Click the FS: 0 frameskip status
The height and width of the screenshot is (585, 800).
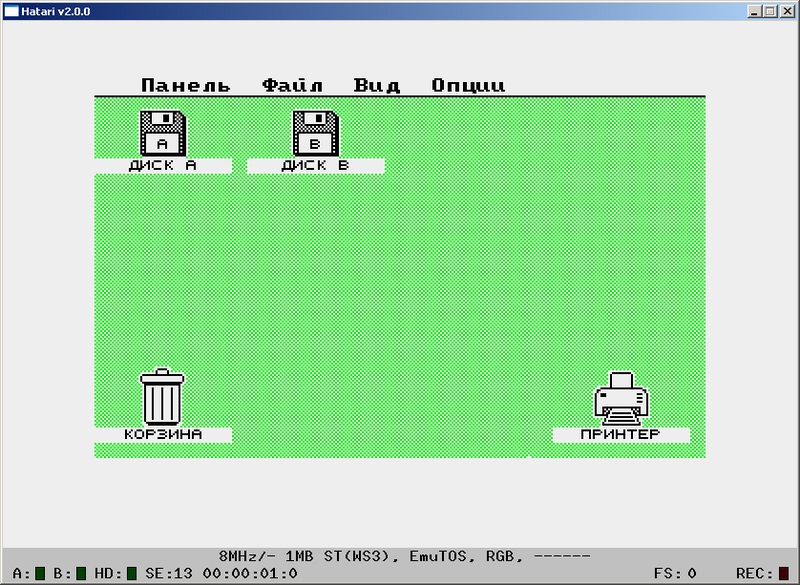tap(675, 573)
